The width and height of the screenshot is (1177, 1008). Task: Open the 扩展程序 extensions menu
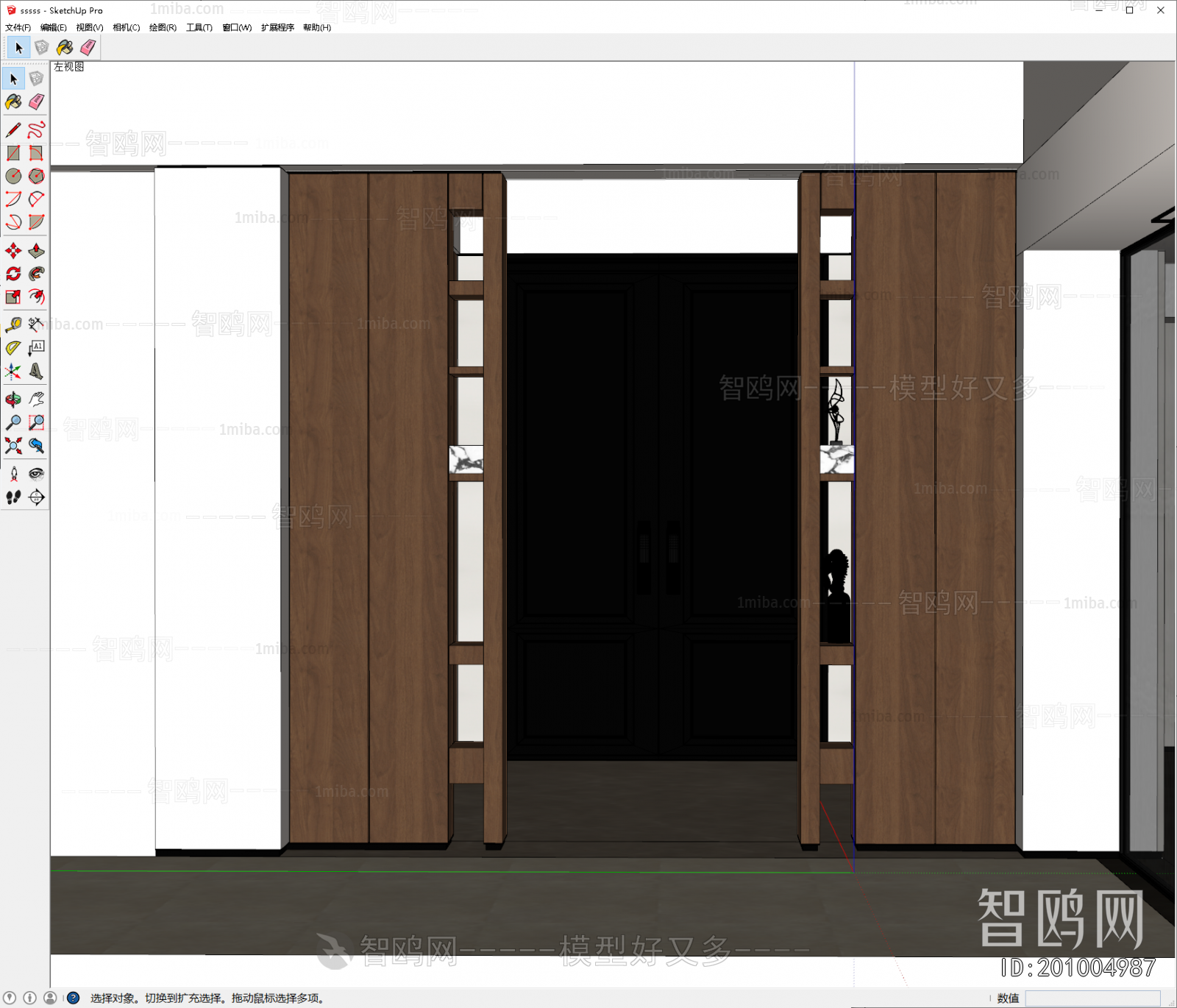coord(277,27)
